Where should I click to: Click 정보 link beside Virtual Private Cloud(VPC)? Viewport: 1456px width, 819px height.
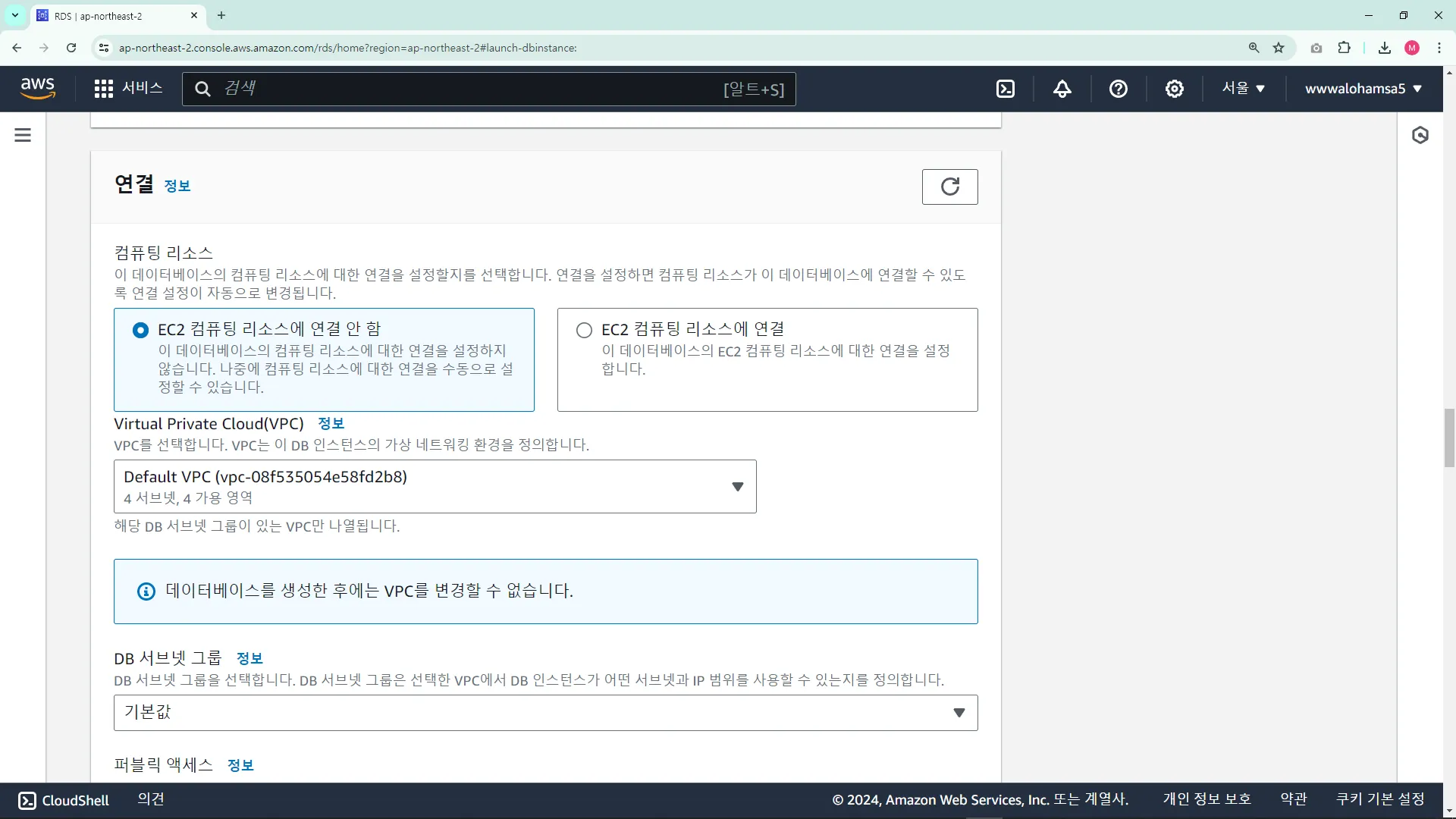(331, 423)
